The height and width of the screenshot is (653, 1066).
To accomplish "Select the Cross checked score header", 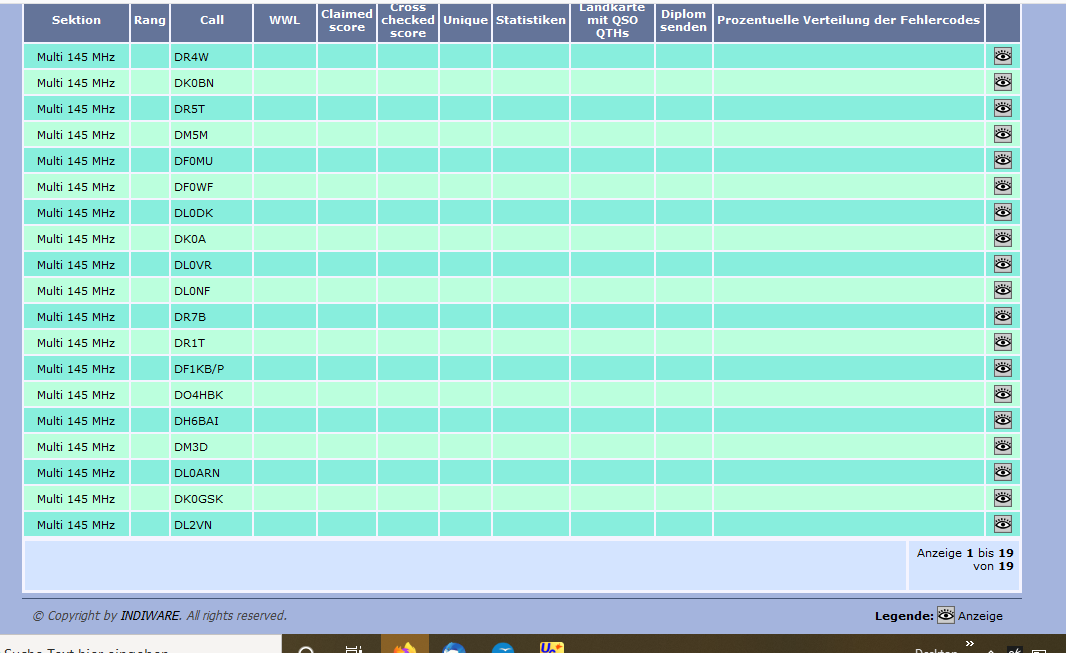I will (x=408, y=20).
